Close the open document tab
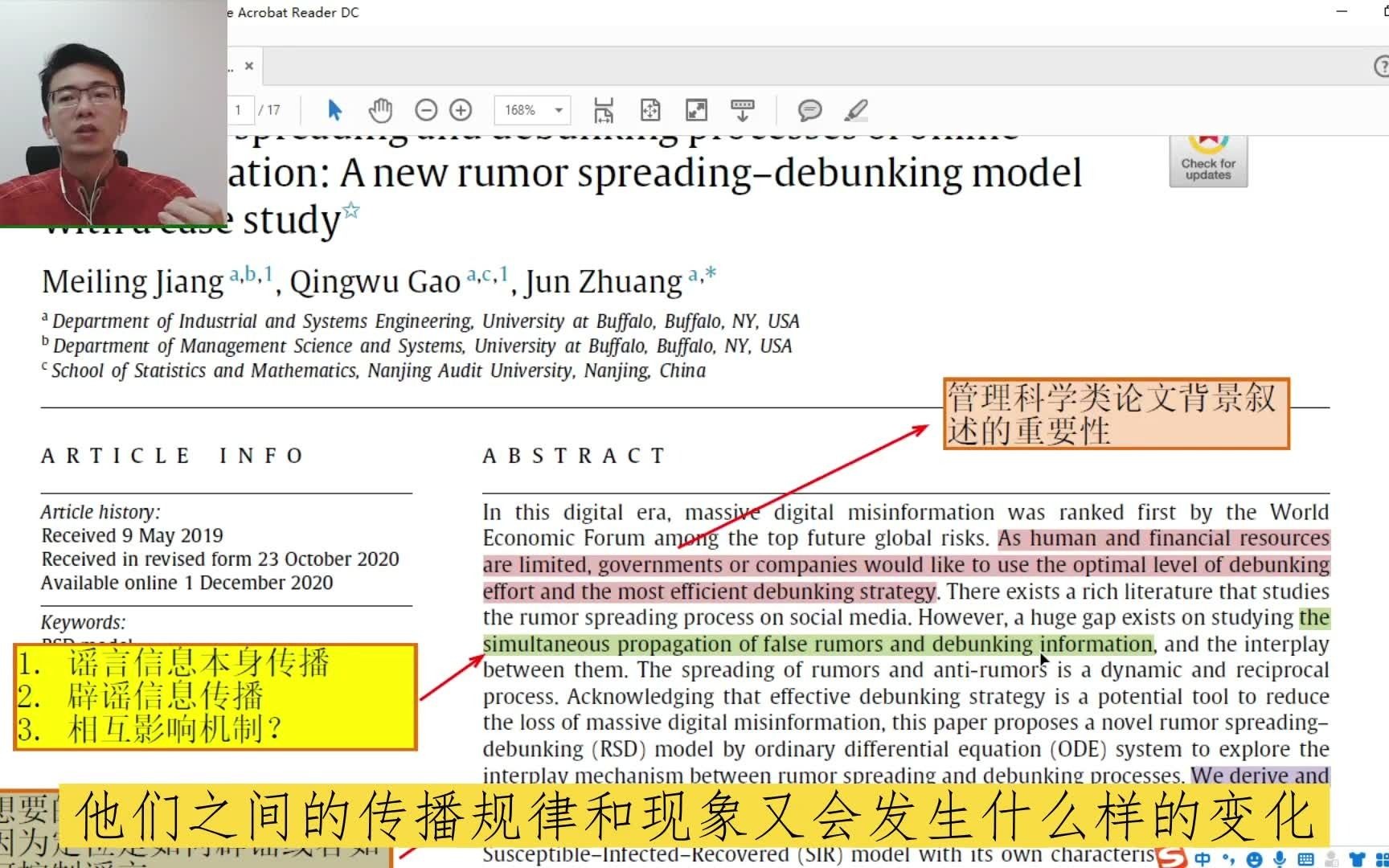 pyautogui.click(x=249, y=66)
